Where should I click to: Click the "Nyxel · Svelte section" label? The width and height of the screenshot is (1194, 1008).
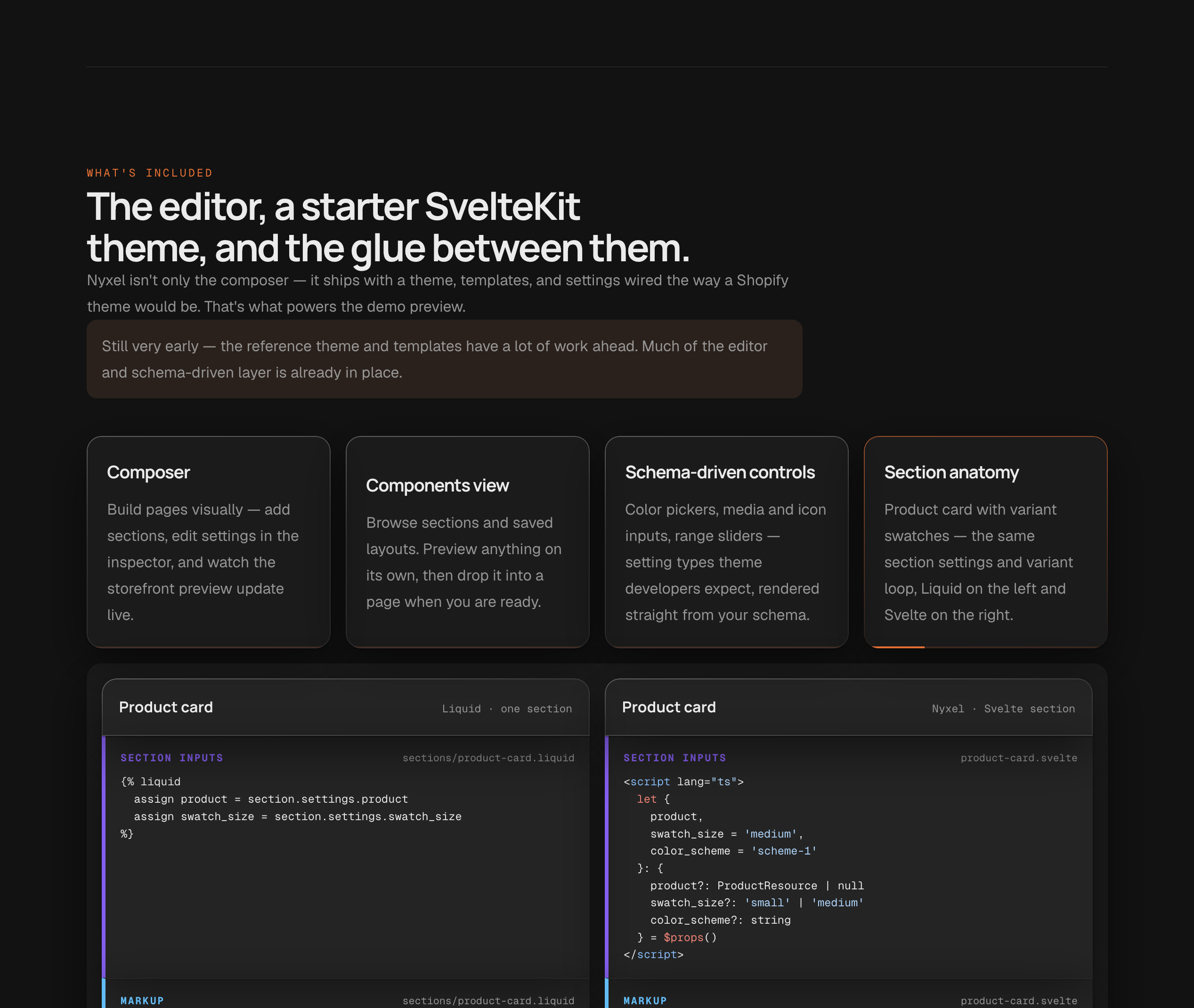pos(1003,709)
